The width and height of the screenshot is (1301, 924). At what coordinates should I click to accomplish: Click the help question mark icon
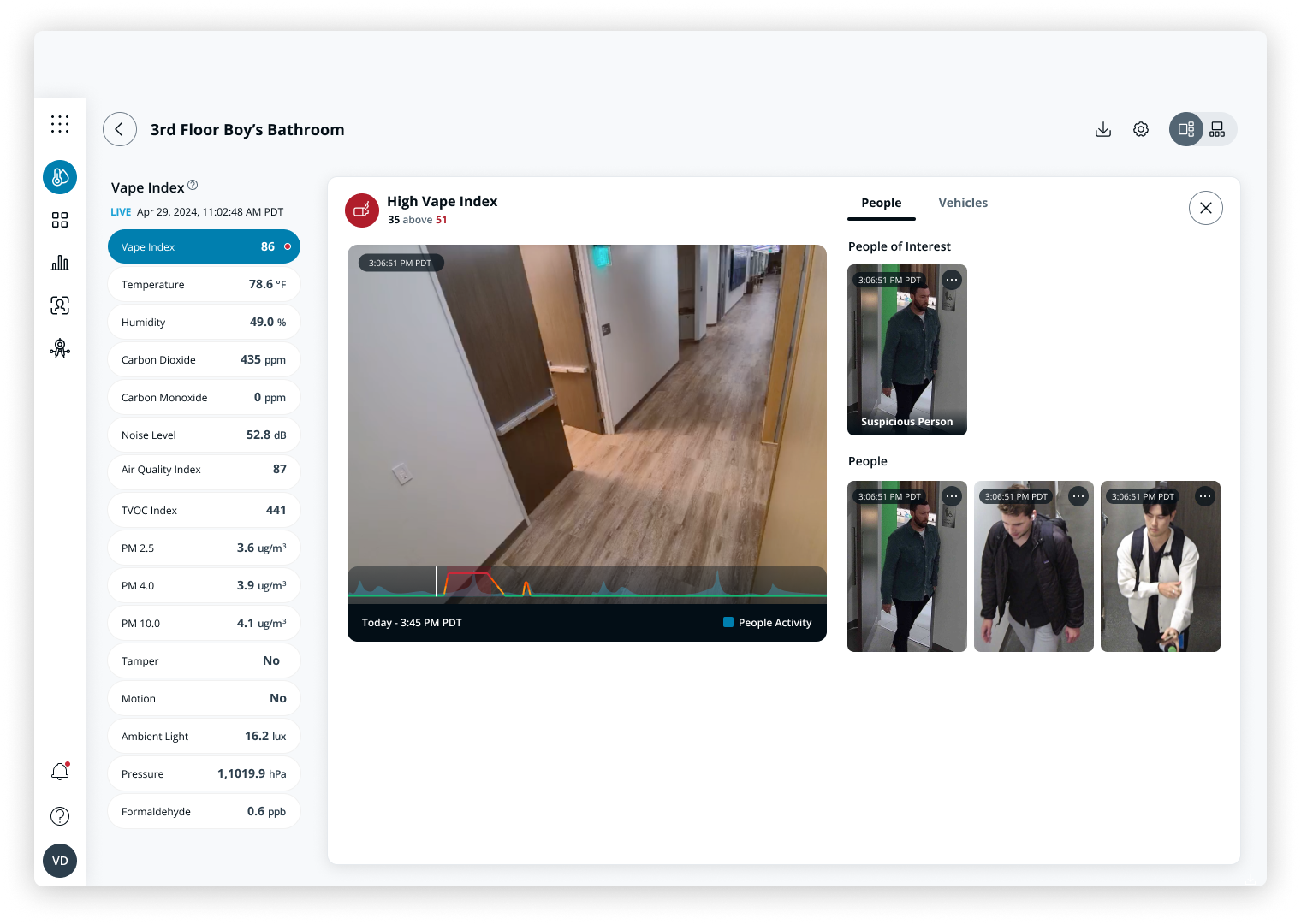point(60,816)
